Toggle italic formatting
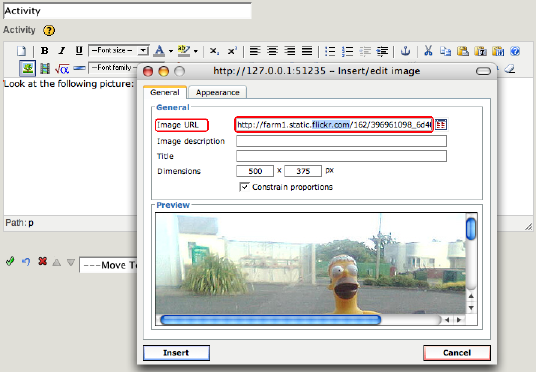This screenshot has width=536, height=372. pyautogui.click(x=62, y=51)
